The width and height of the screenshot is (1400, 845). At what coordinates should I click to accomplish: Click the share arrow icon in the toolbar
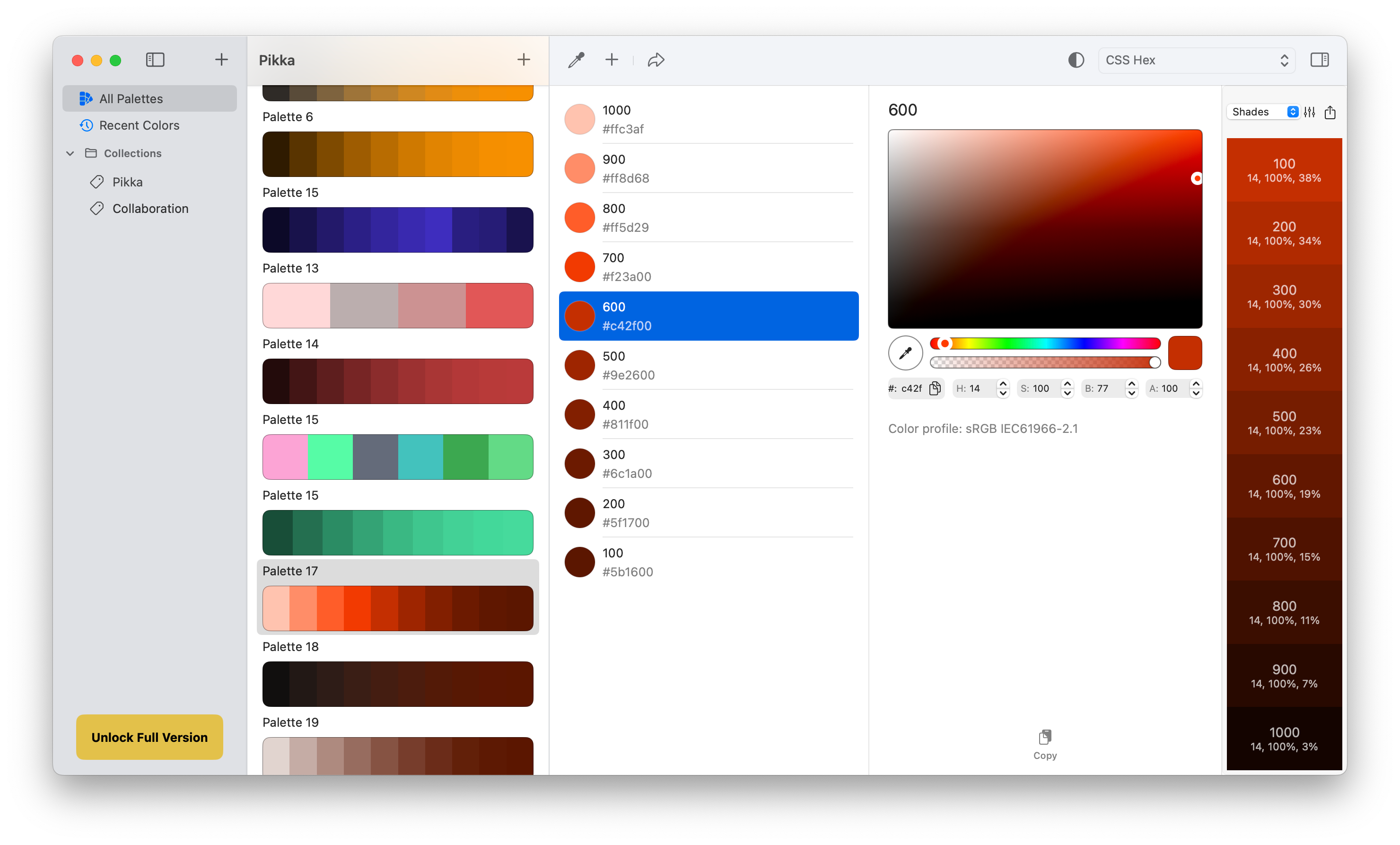coord(656,60)
